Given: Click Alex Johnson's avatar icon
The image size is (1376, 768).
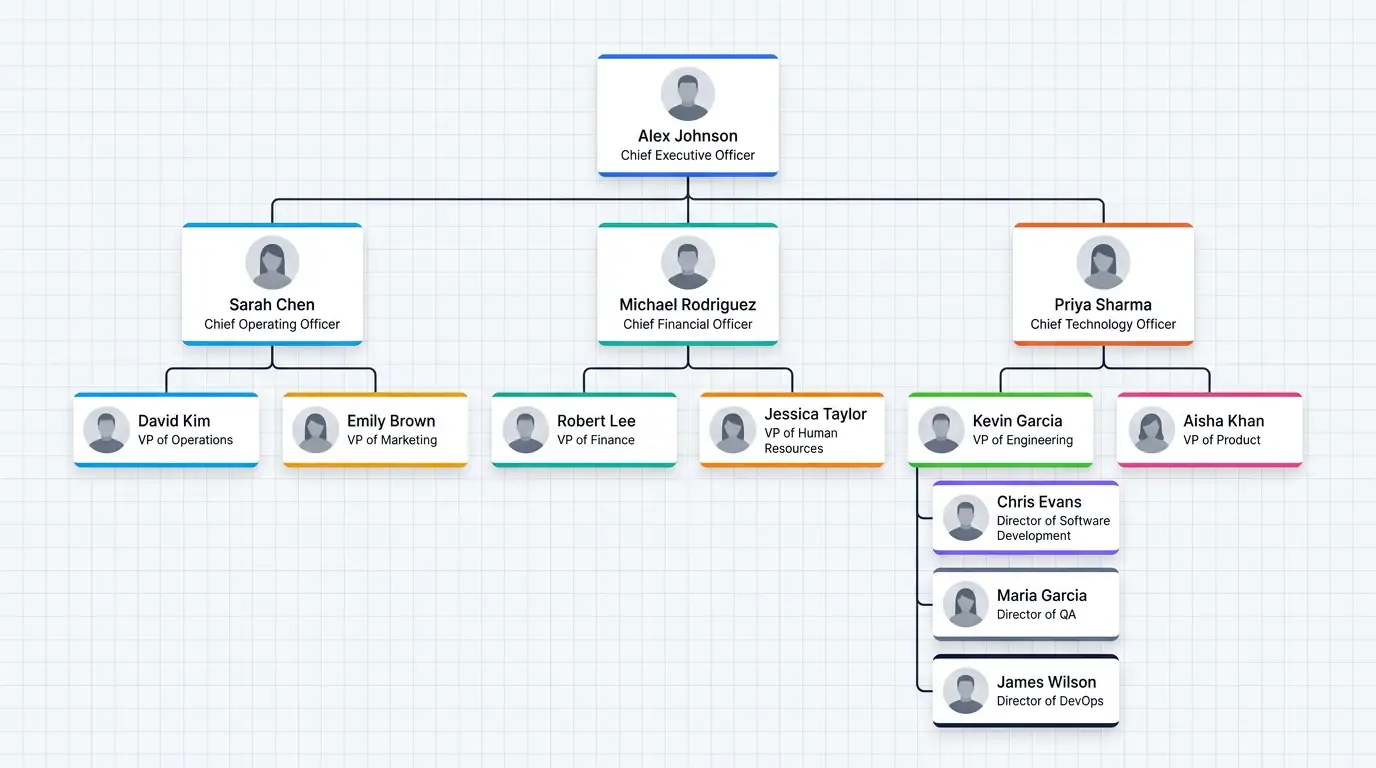Looking at the screenshot, I should pos(688,94).
